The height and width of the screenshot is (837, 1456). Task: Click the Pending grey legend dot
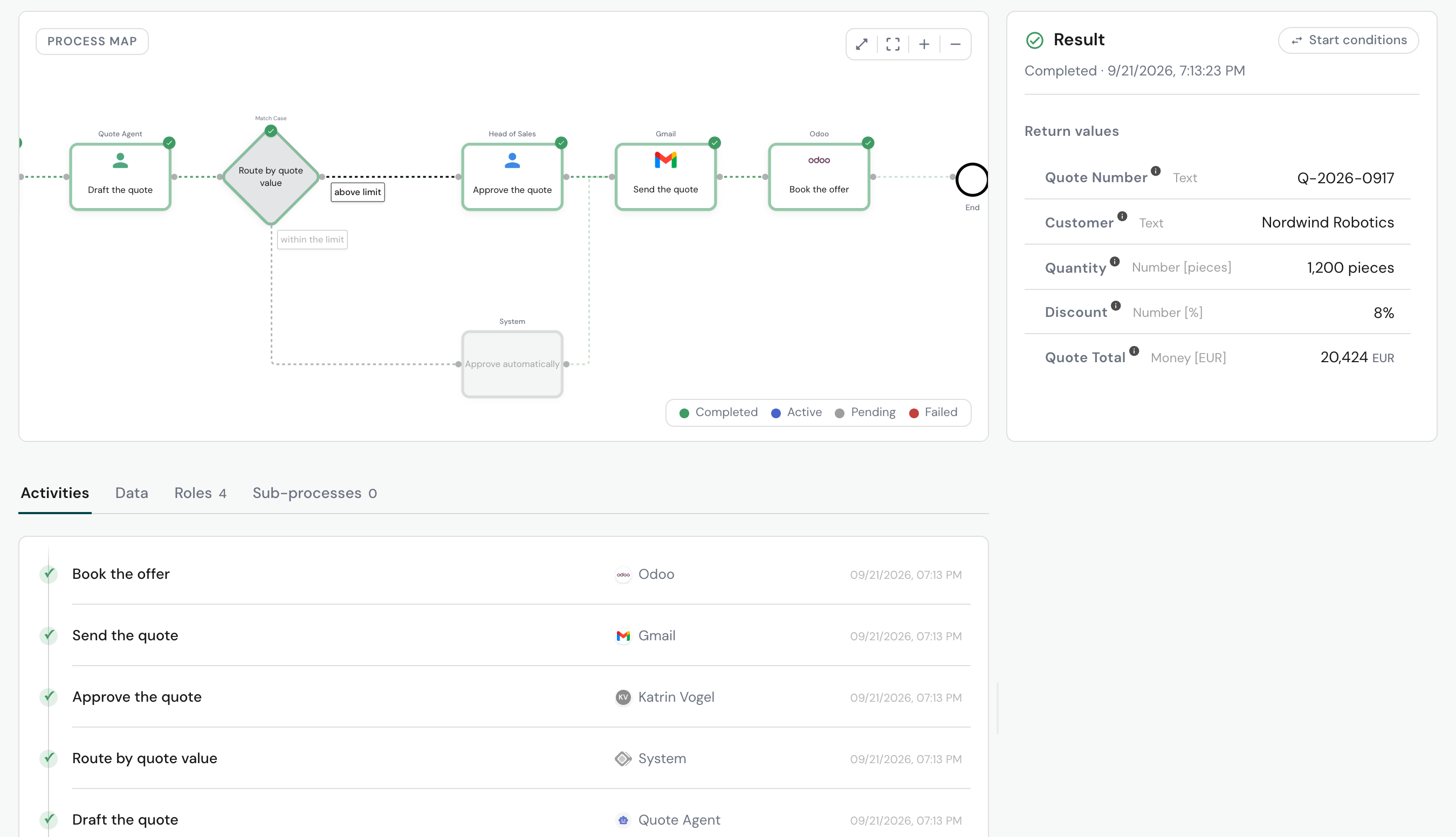click(x=840, y=413)
